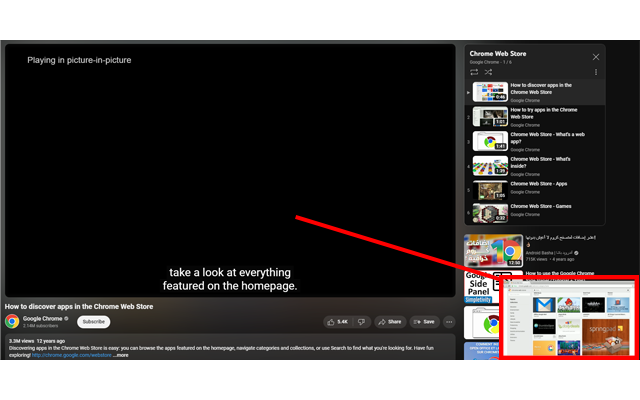Click the Gmail app tile in the mini player
640x400 pixels.
(x=544, y=305)
